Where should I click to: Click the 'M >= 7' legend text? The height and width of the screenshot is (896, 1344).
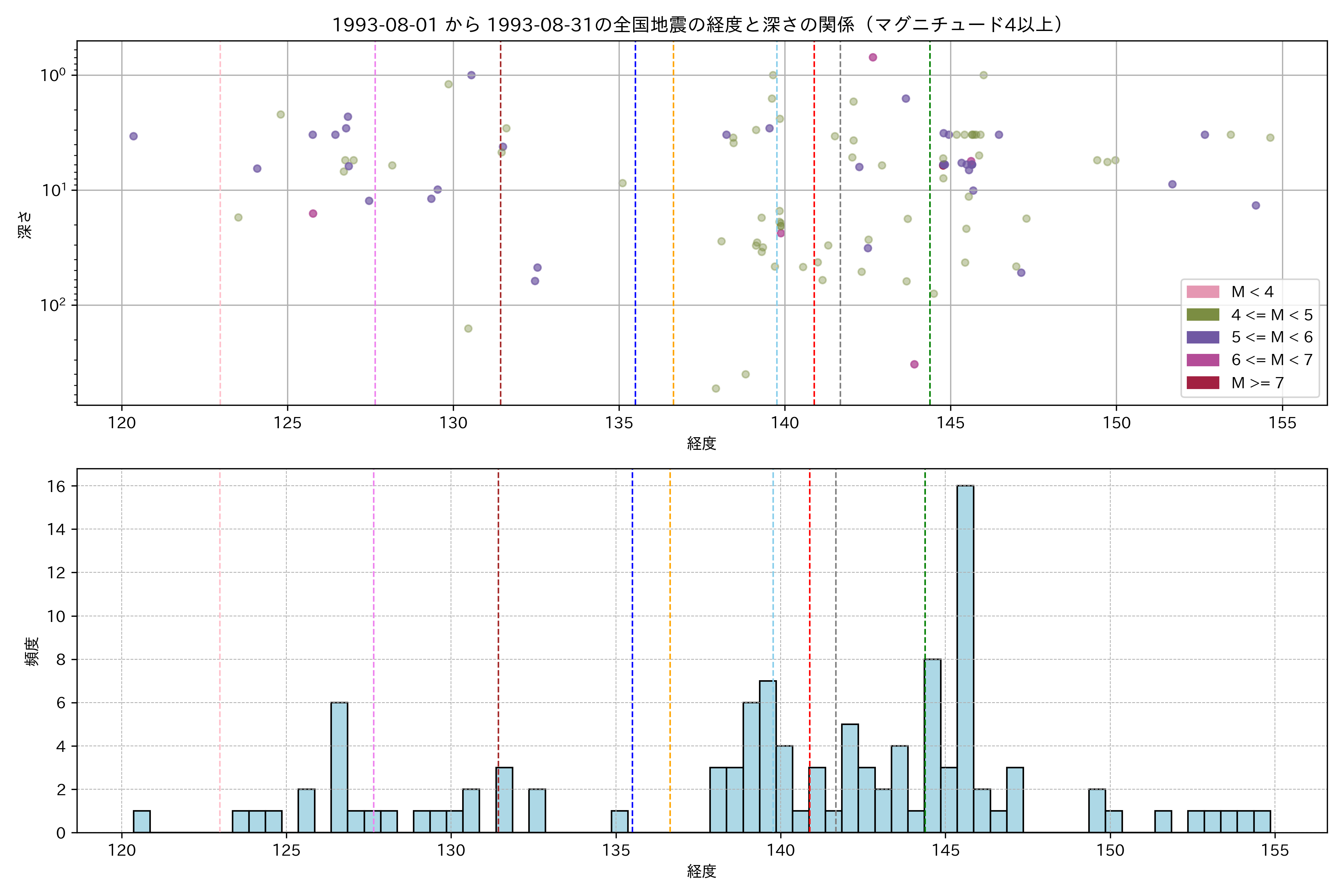(x=1257, y=383)
